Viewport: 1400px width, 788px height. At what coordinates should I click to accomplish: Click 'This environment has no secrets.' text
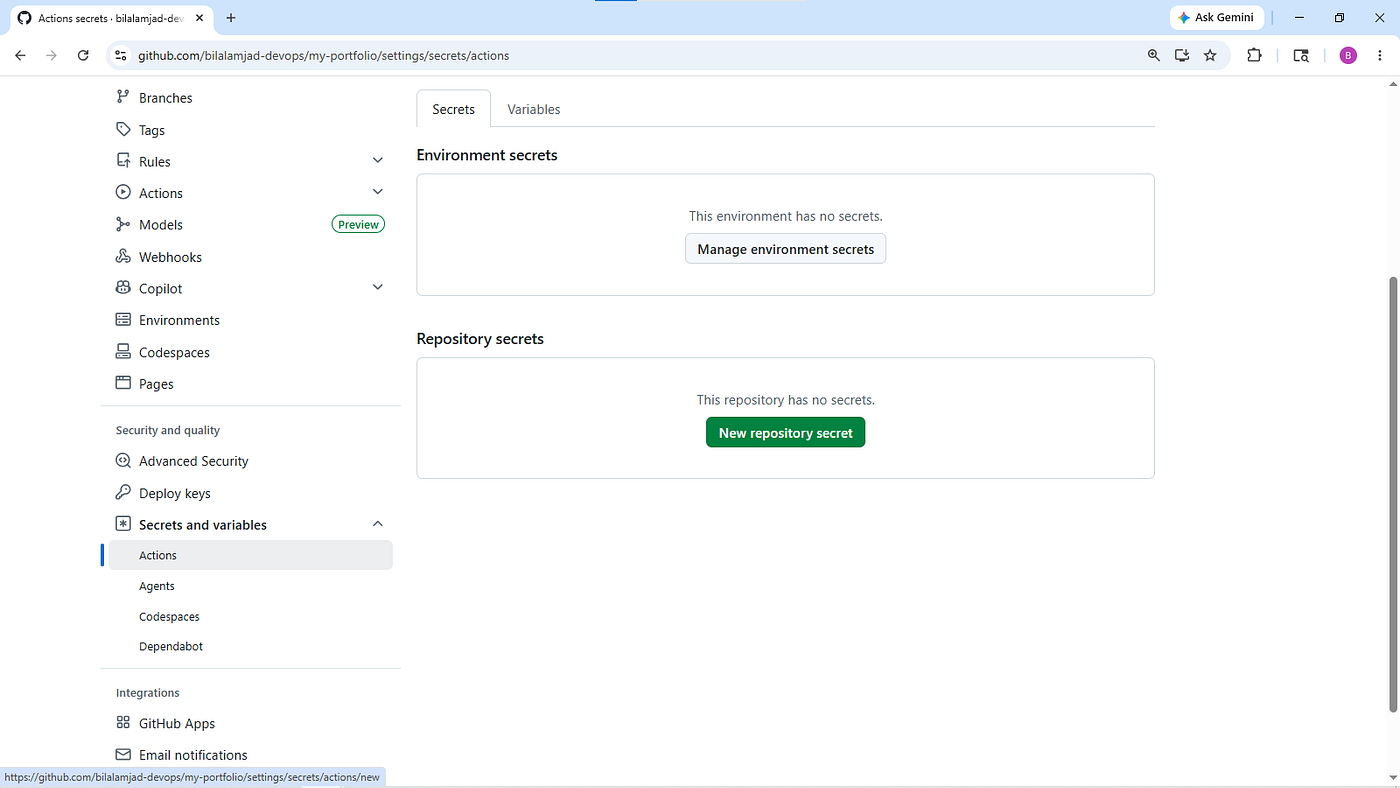tap(785, 216)
